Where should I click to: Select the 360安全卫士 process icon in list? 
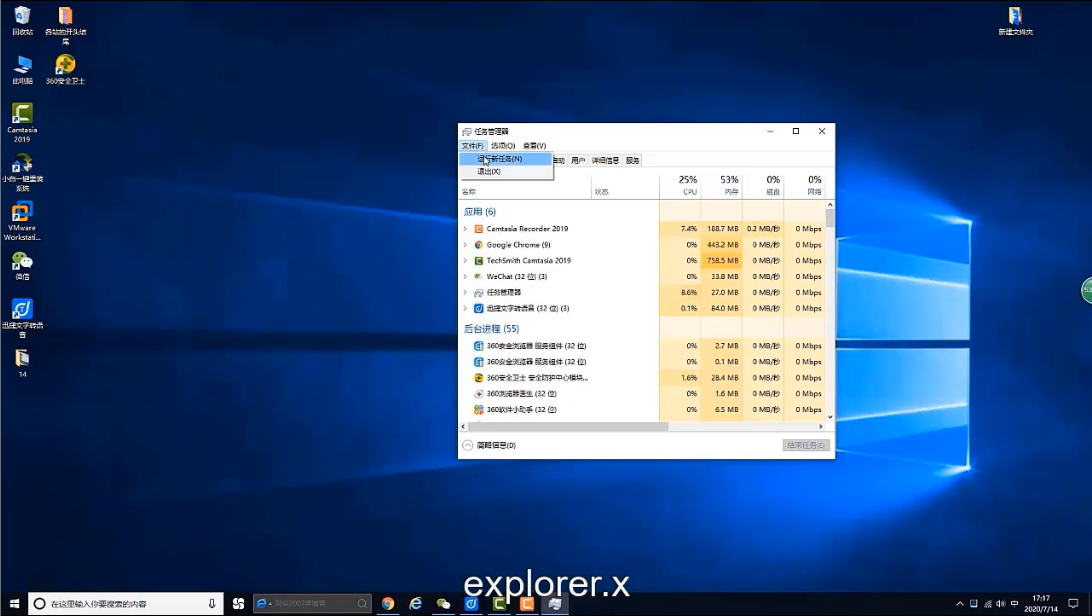pos(478,378)
